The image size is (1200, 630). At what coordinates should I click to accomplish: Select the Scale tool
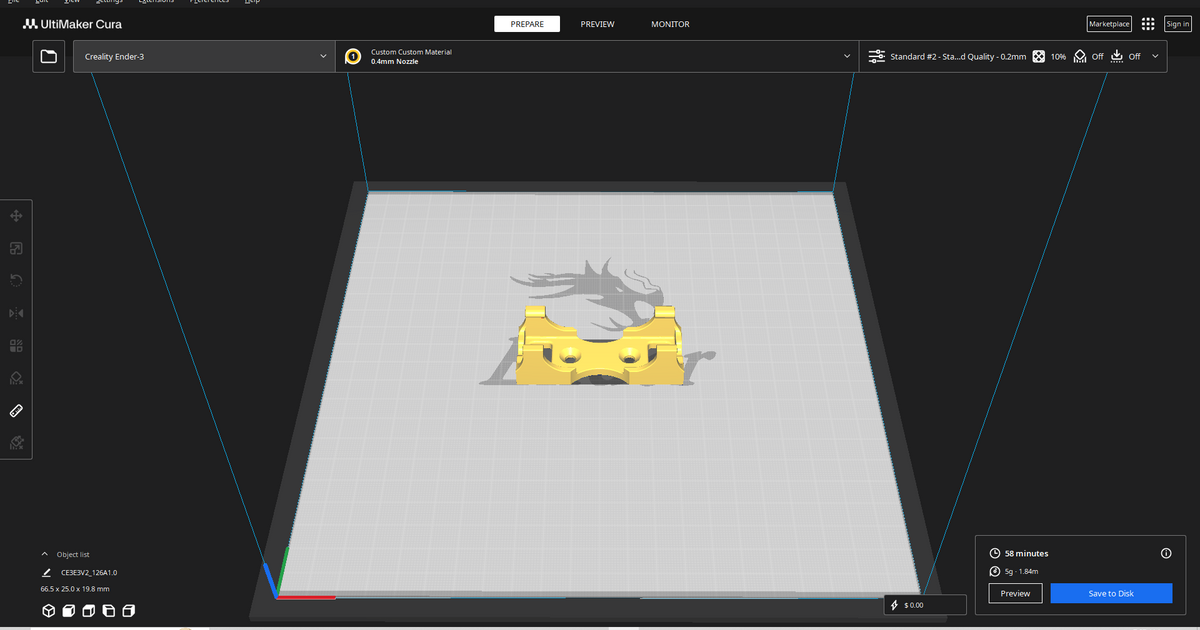(x=16, y=248)
